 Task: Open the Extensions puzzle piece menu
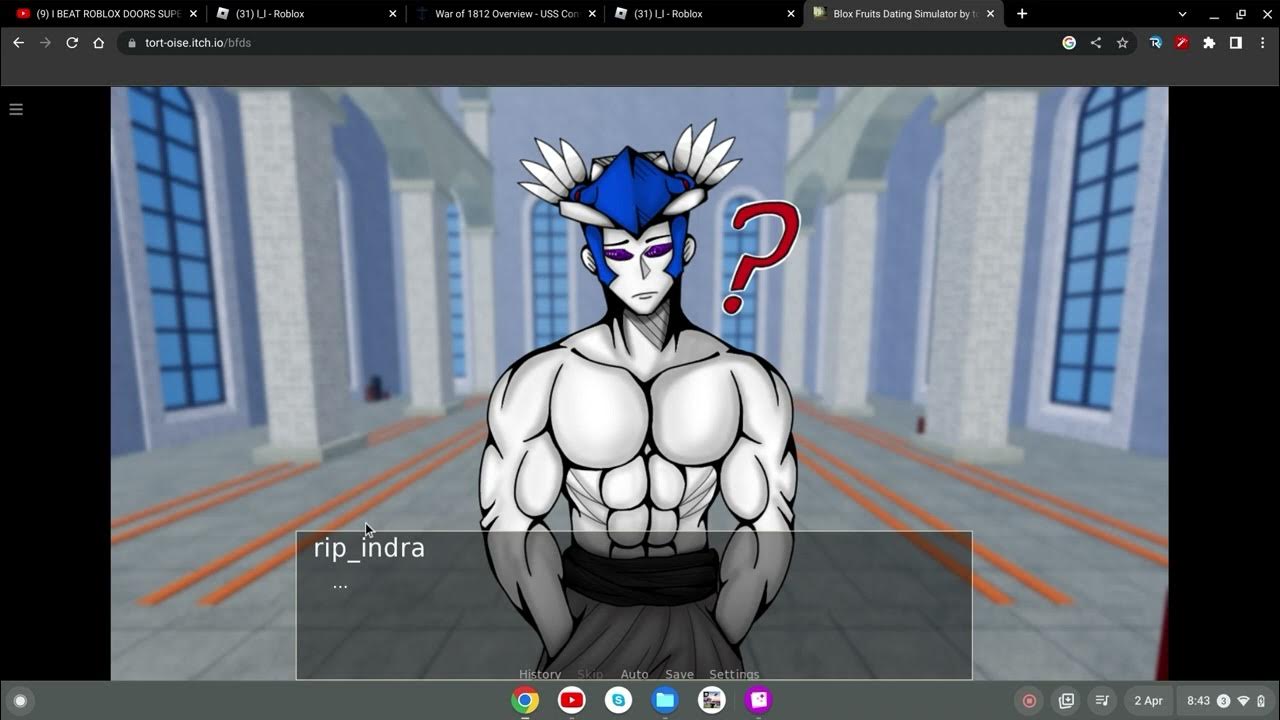1209,43
